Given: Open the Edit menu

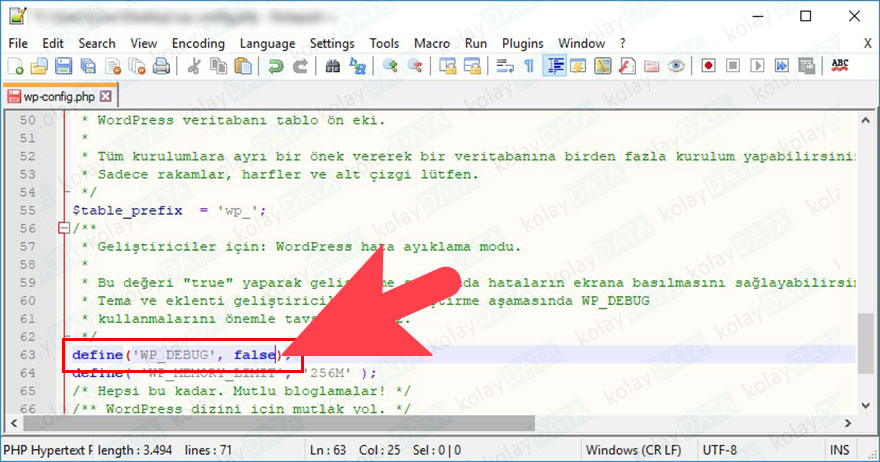Looking at the screenshot, I should (x=53, y=43).
